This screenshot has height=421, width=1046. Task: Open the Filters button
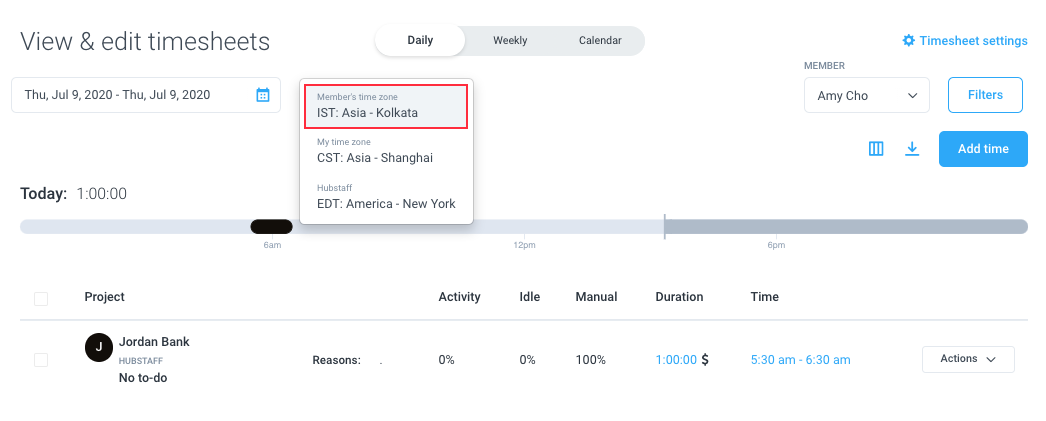click(985, 95)
